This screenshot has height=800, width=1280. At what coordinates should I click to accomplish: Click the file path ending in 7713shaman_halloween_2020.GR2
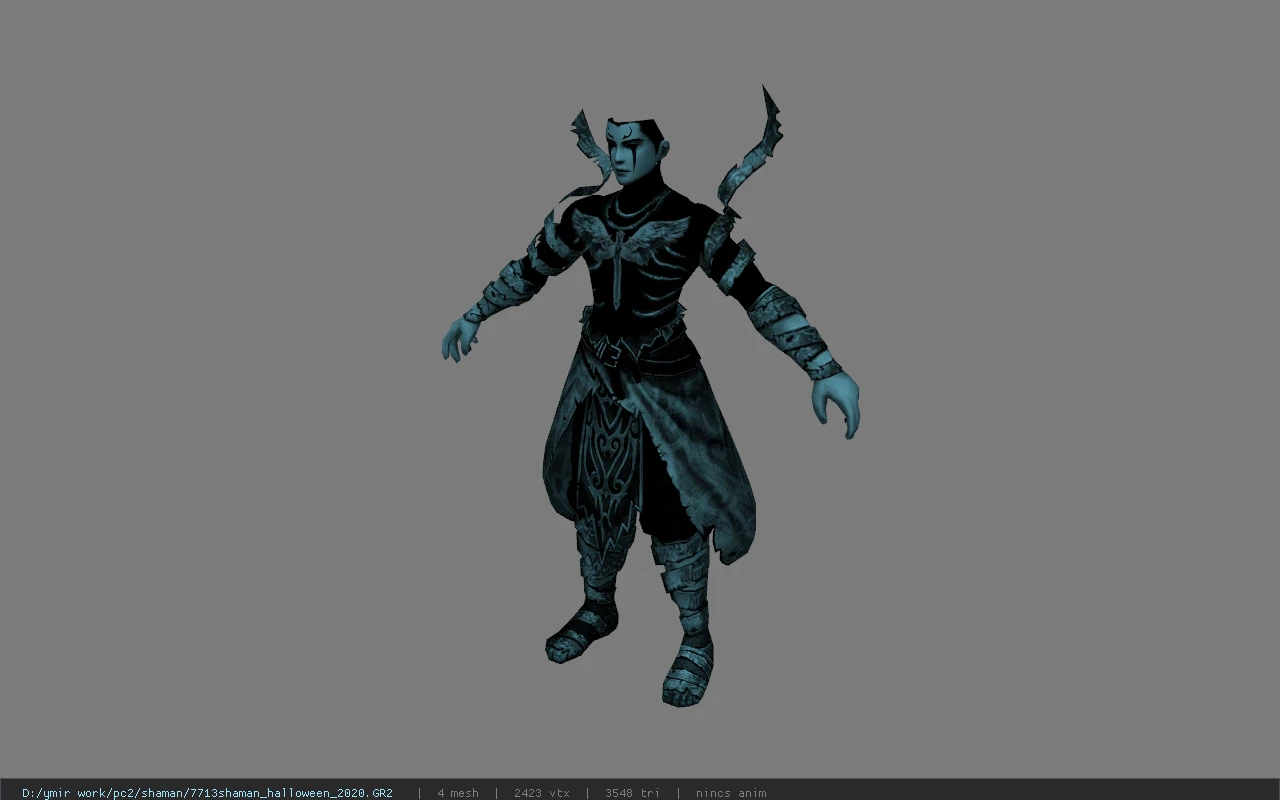click(207, 793)
